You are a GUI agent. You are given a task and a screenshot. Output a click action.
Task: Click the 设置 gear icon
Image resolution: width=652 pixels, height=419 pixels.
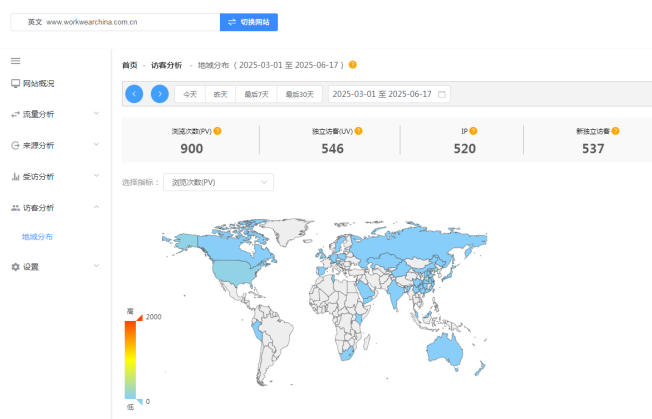15,267
